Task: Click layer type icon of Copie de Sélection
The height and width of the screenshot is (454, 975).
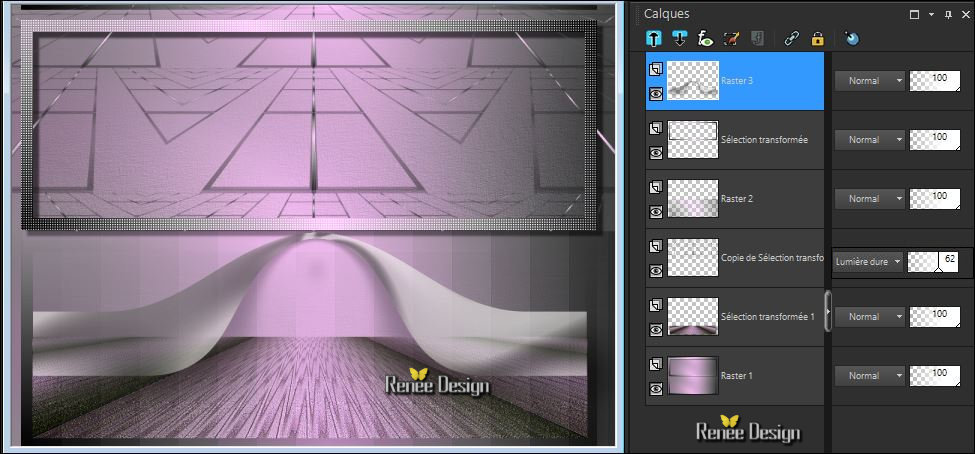Action: pyautogui.click(x=655, y=247)
